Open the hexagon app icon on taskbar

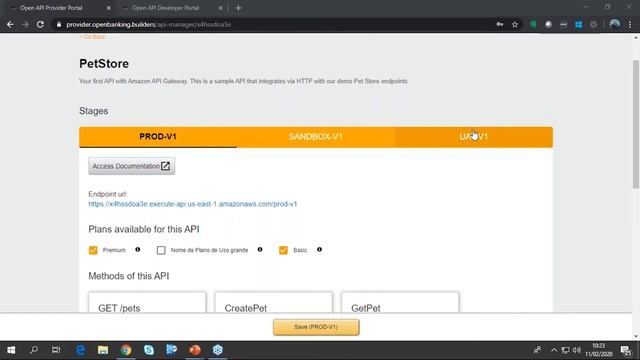click(x=218, y=350)
